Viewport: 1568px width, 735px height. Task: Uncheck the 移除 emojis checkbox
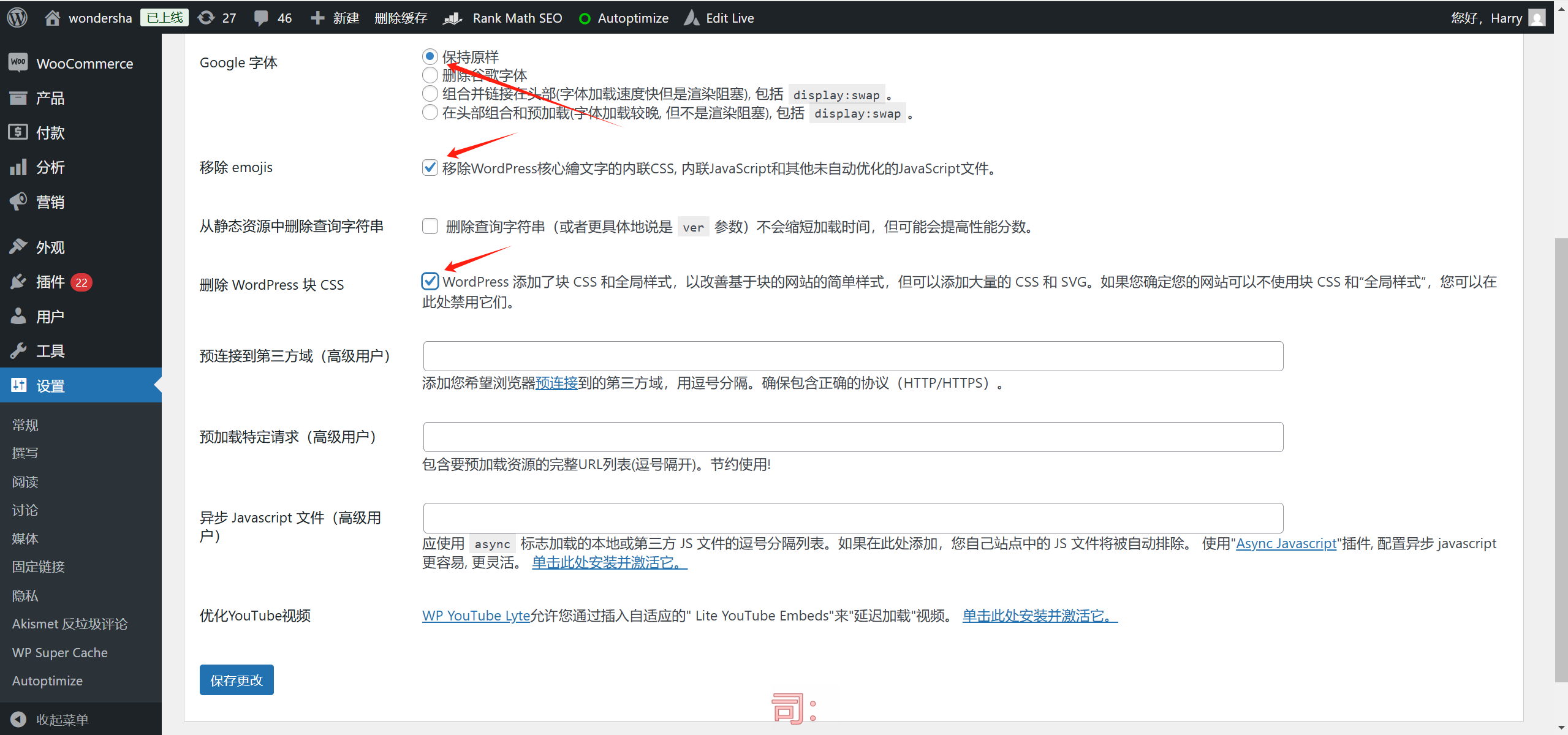tap(430, 167)
